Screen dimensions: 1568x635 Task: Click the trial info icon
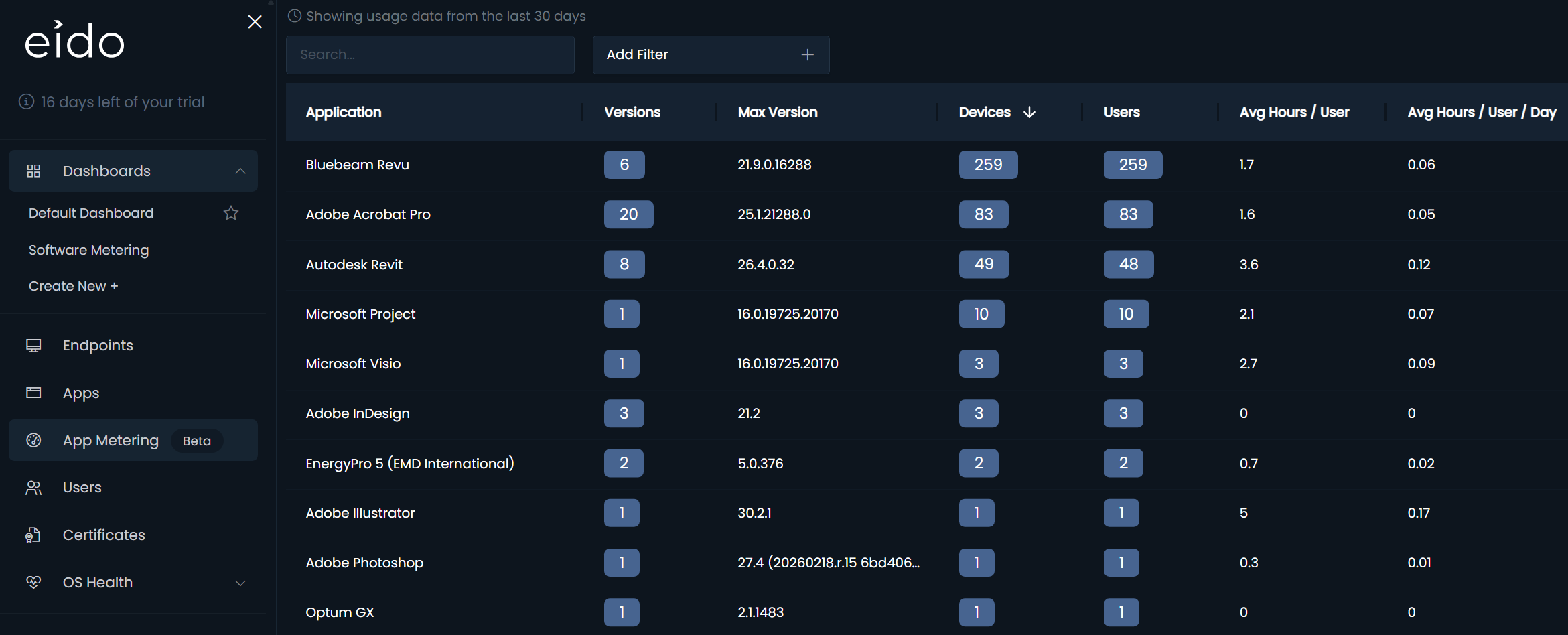[x=26, y=101]
